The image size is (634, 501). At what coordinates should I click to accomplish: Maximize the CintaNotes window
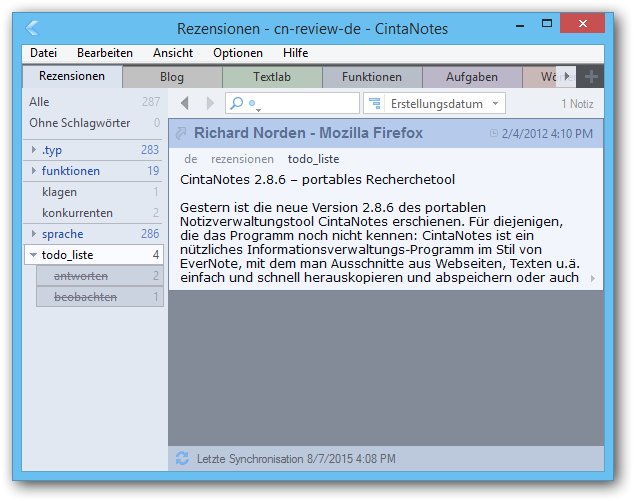[547, 23]
